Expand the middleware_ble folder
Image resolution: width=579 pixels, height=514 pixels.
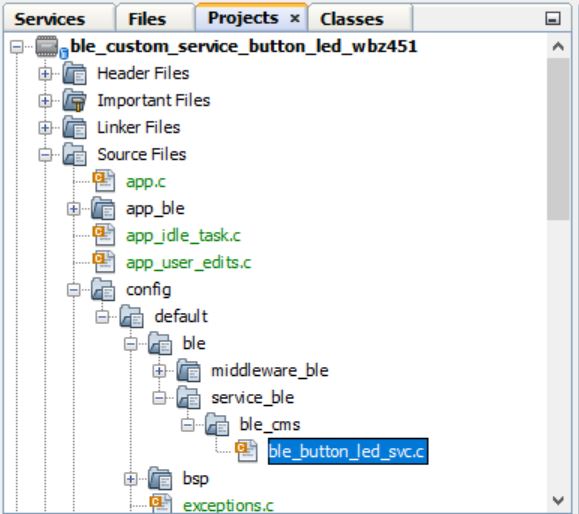pos(159,371)
